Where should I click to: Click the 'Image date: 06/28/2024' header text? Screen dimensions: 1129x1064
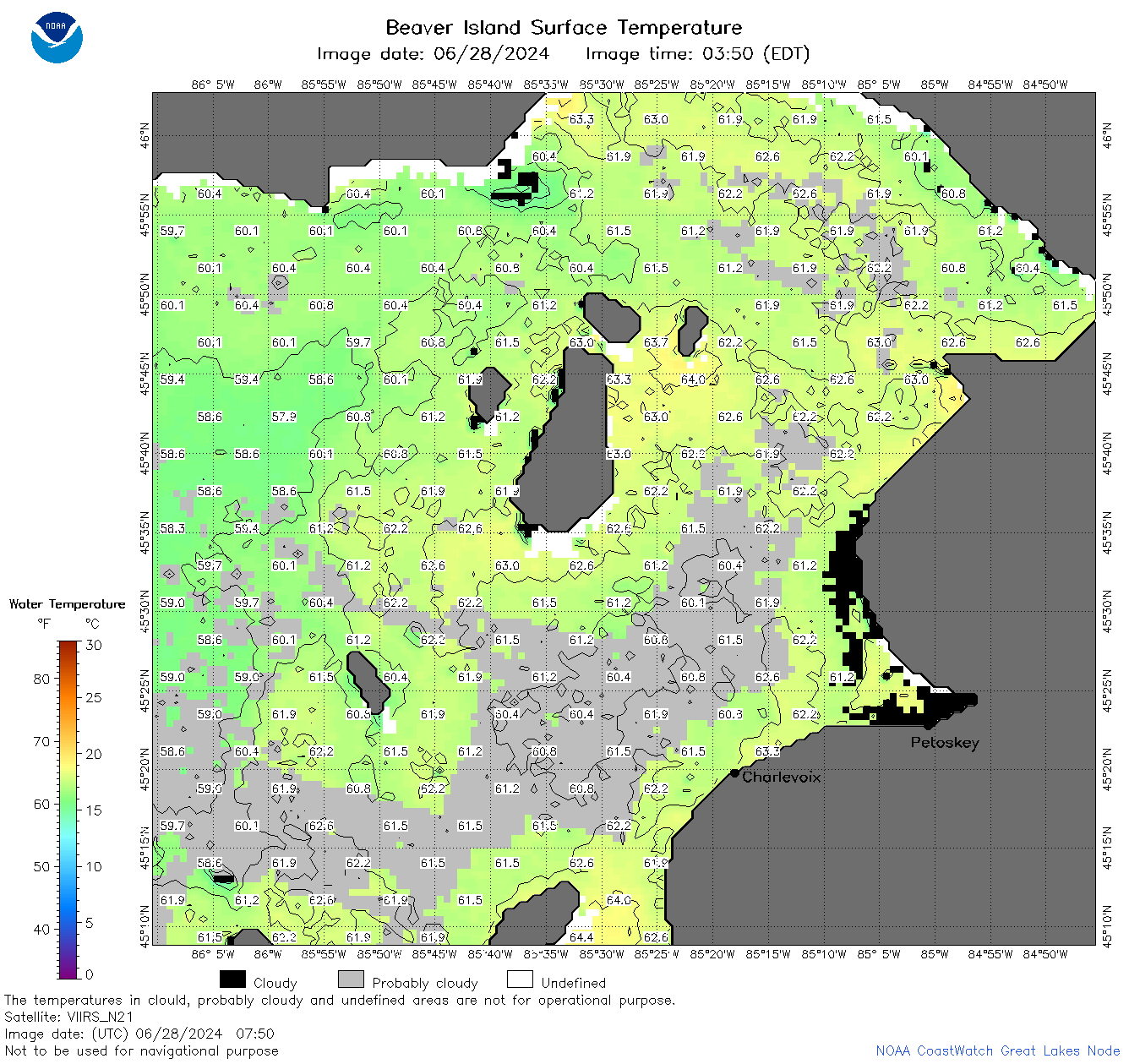tap(433, 54)
